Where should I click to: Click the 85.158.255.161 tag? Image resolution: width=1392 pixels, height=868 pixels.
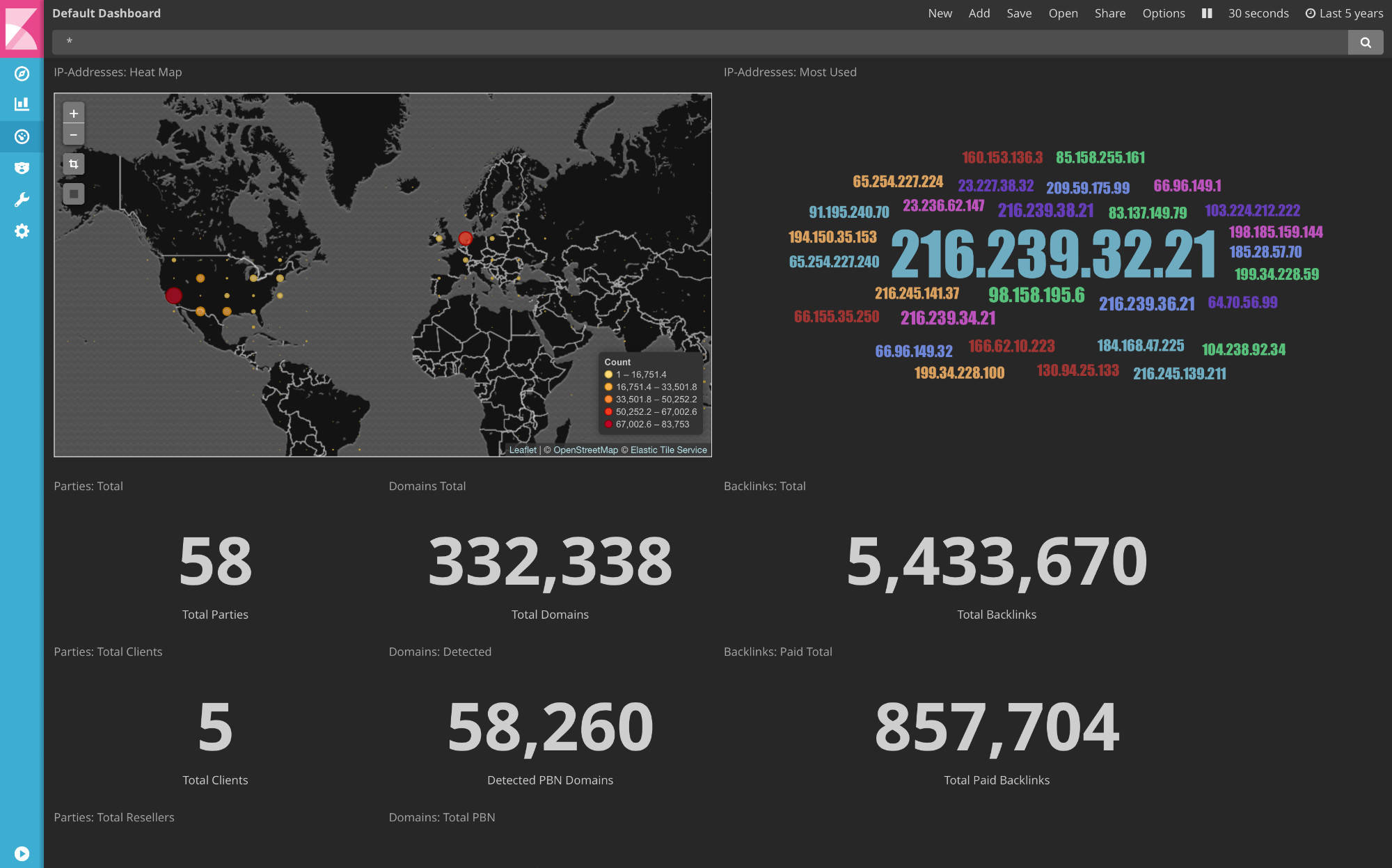1100,157
